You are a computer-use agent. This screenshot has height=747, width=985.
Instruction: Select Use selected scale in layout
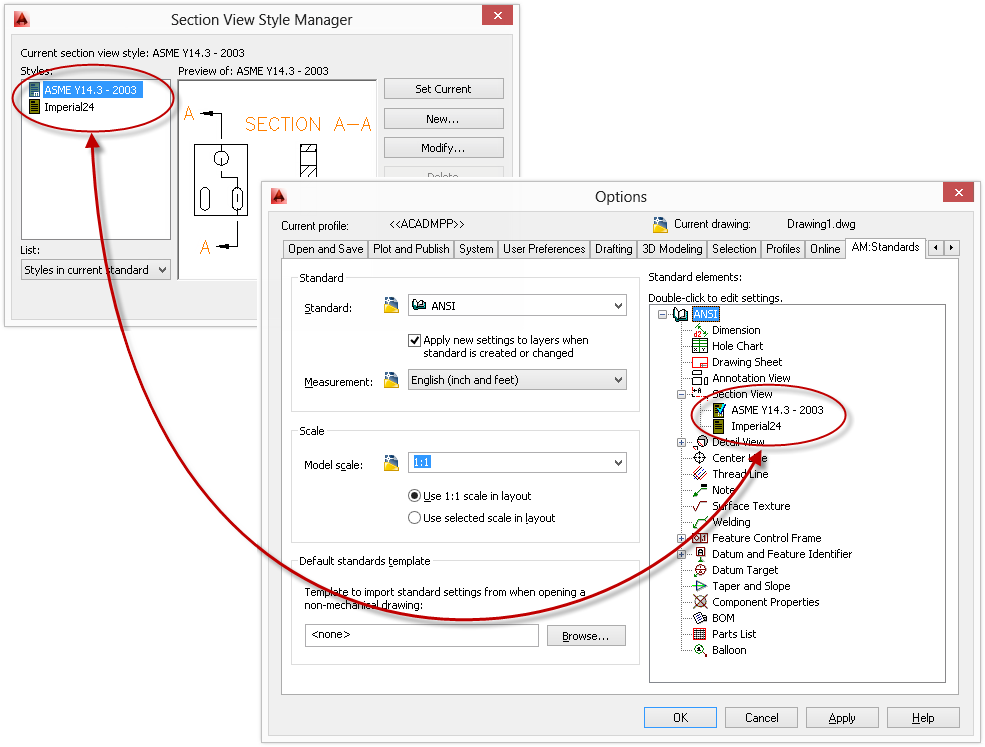click(x=414, y=518)
